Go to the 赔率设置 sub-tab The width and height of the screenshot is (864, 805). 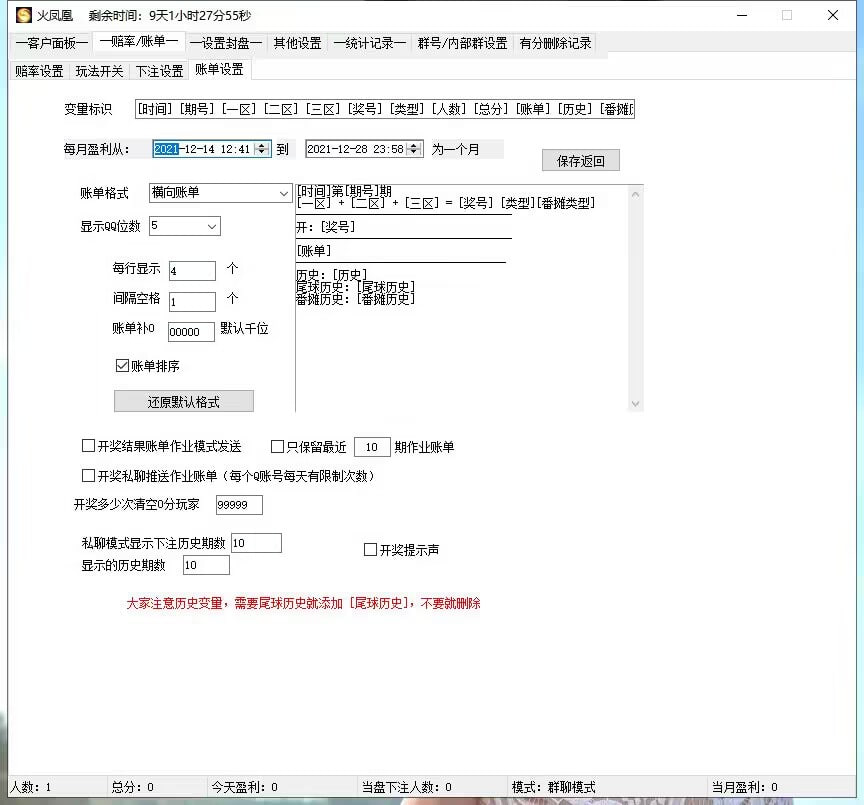click(x=39, y=71)
